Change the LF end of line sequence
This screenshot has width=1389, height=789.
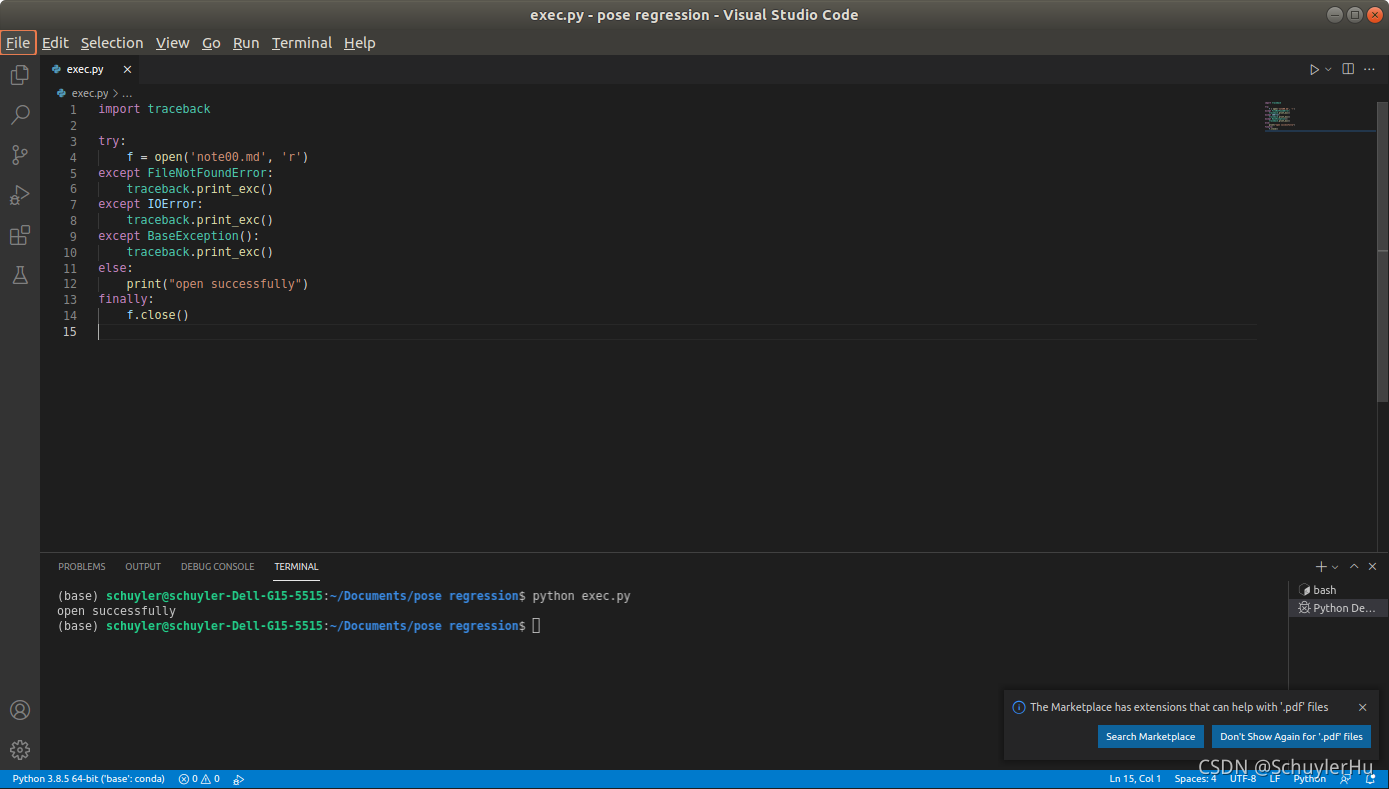[x=1275, y=779]
